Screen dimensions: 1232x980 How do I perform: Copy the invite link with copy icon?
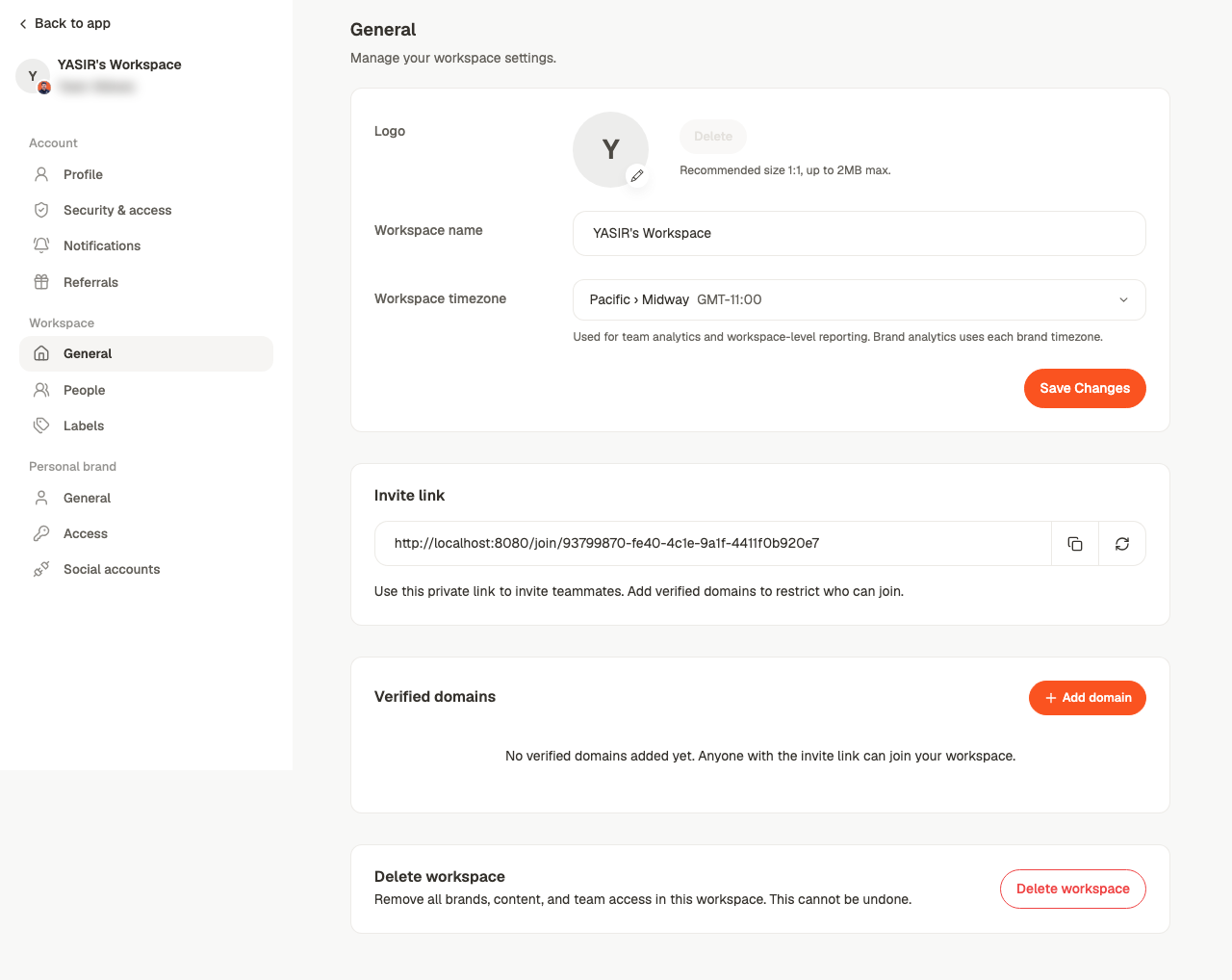(x=1075, y=544)
